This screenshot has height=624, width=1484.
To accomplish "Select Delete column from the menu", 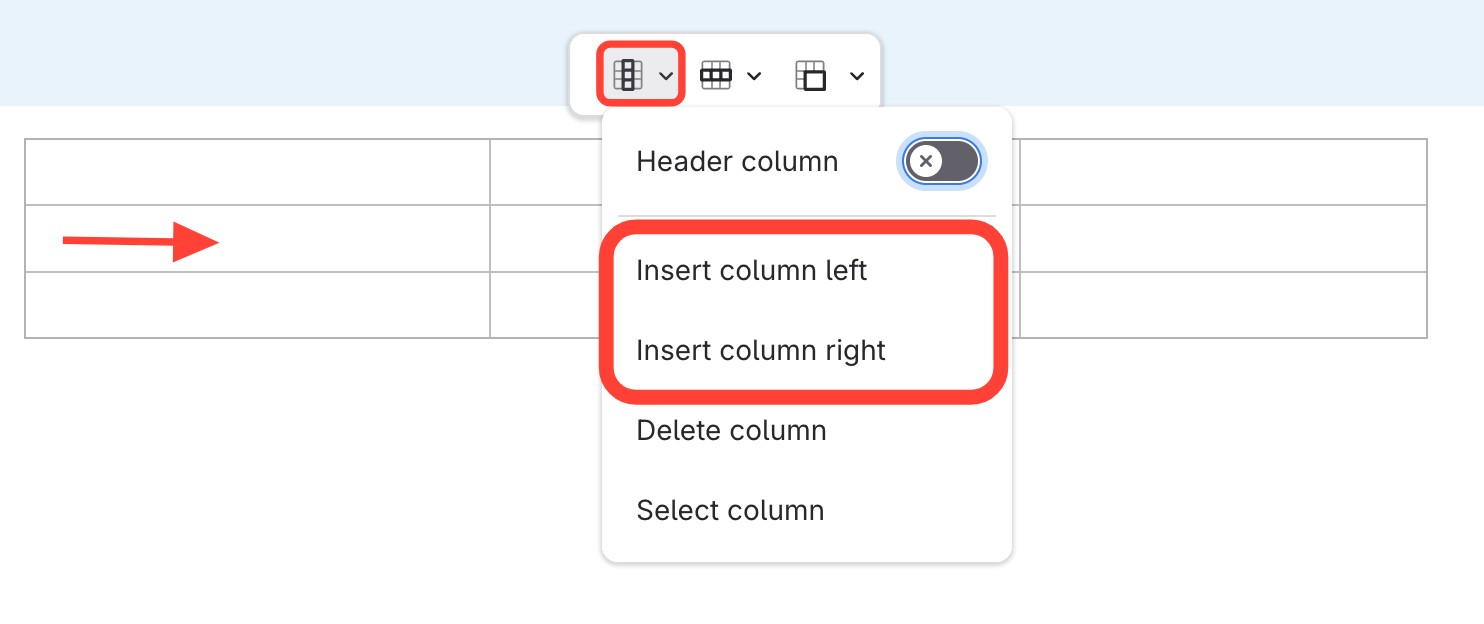I will 731,431.
